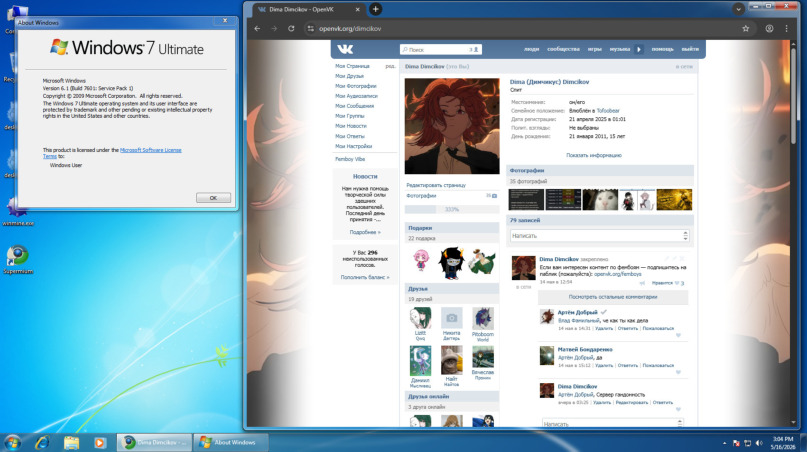Click Подробнее link in the Новости box
Viewport: 807px width, 452px height.
365,233
